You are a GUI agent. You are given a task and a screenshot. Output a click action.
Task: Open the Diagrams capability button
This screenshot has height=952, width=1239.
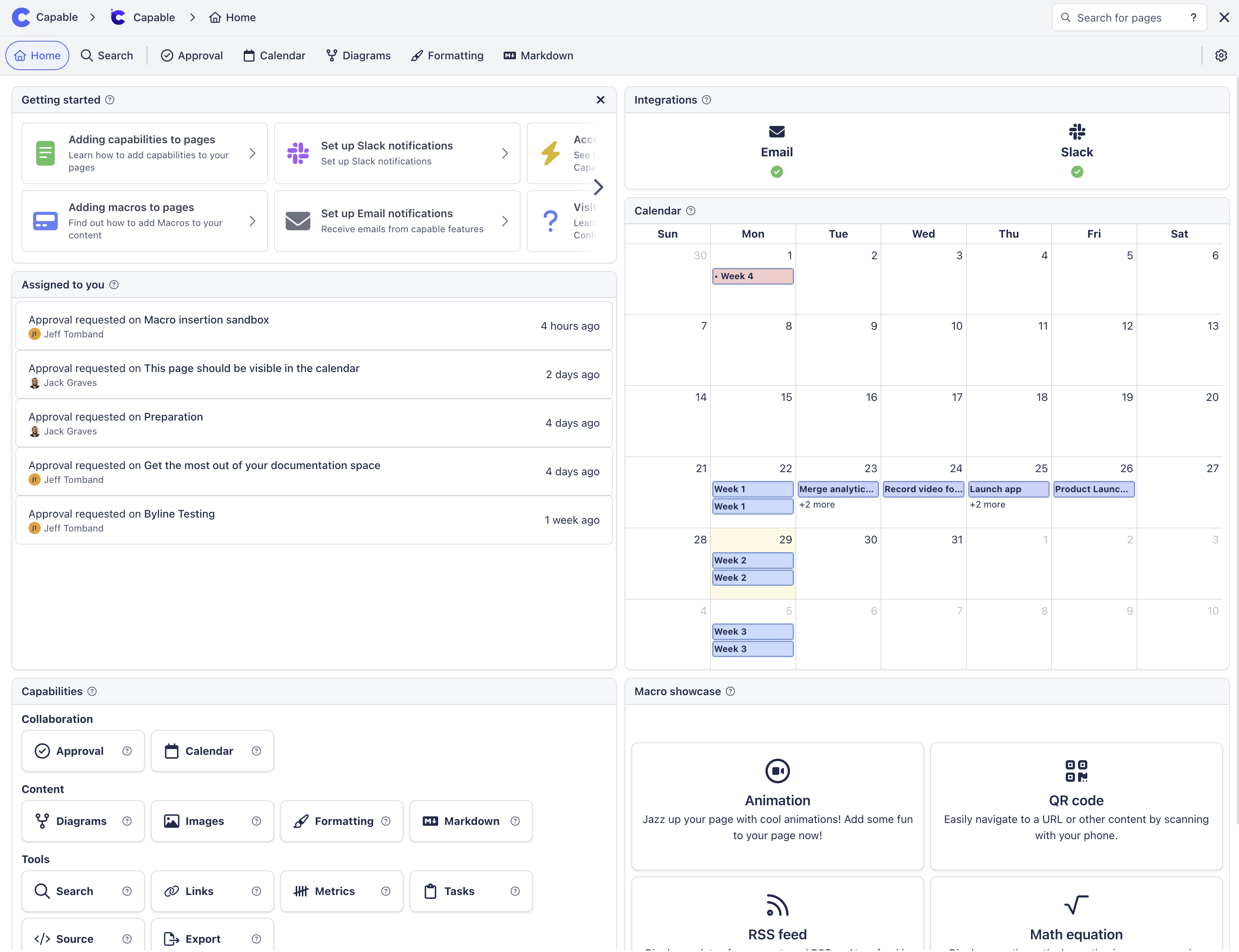pos(83,821)
